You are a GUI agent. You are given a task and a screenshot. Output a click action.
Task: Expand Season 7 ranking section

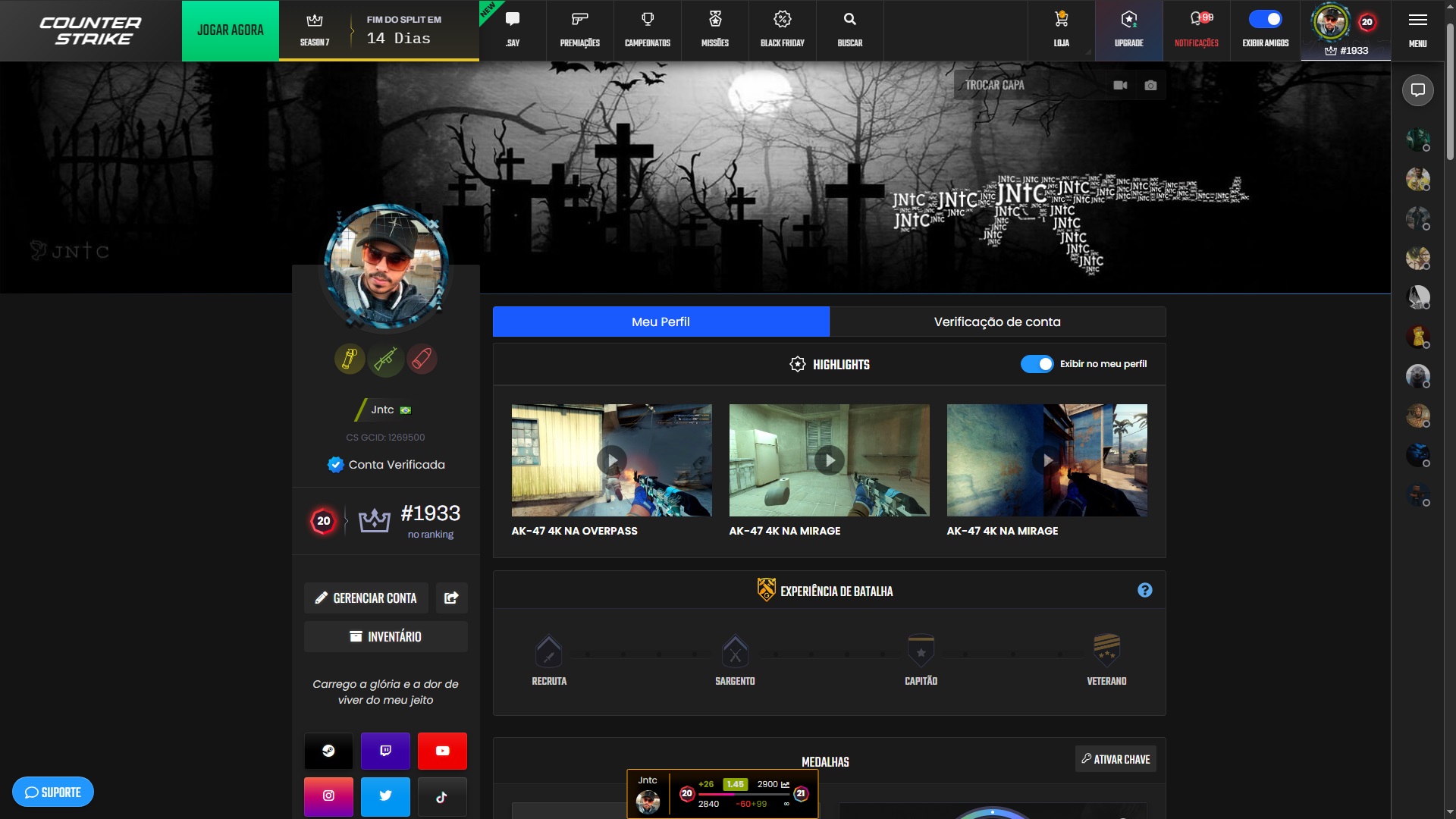point(315,30)
